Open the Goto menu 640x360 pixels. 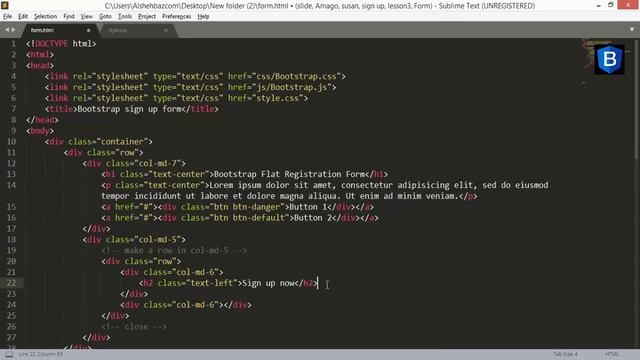point(105,16)
